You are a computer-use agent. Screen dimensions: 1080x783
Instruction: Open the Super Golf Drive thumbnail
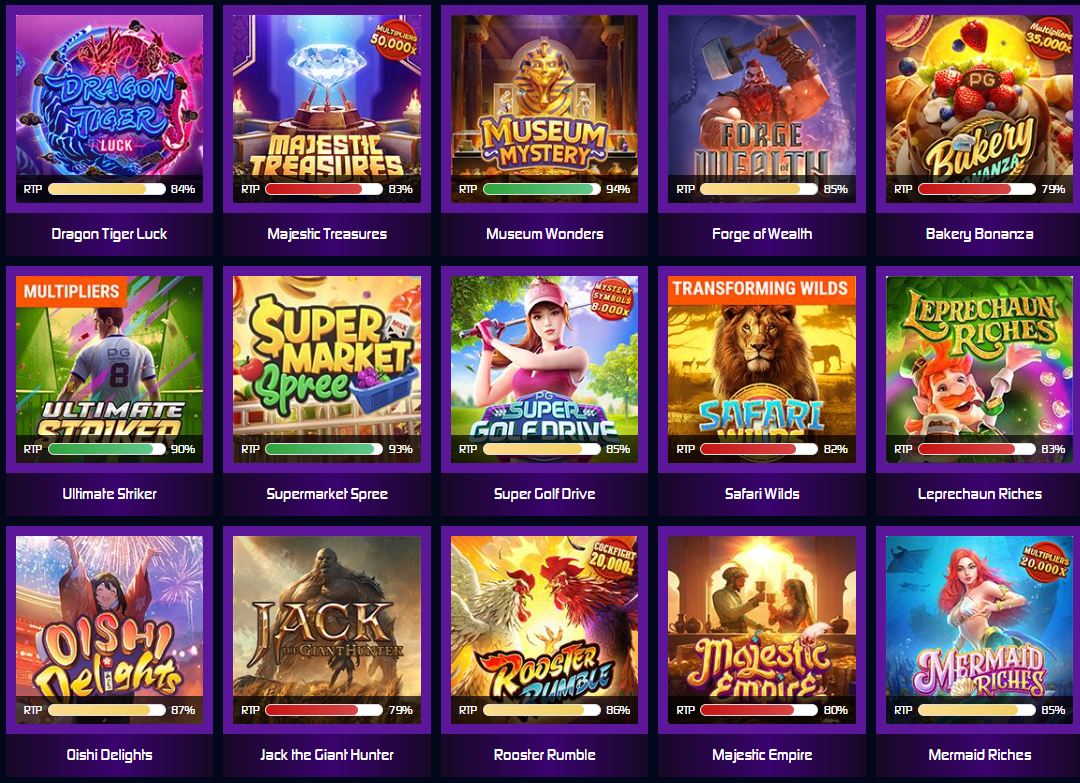pos(544,369)
